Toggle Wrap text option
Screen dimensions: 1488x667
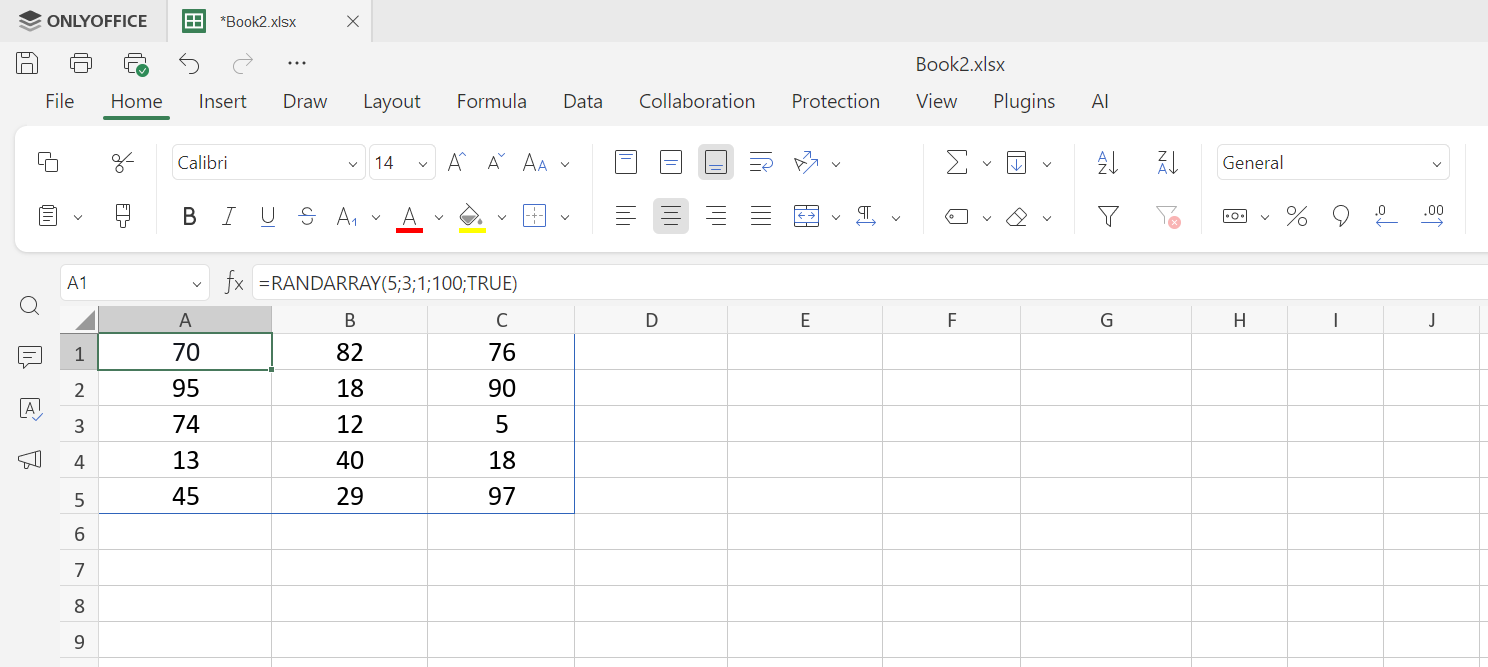(761, 163)
